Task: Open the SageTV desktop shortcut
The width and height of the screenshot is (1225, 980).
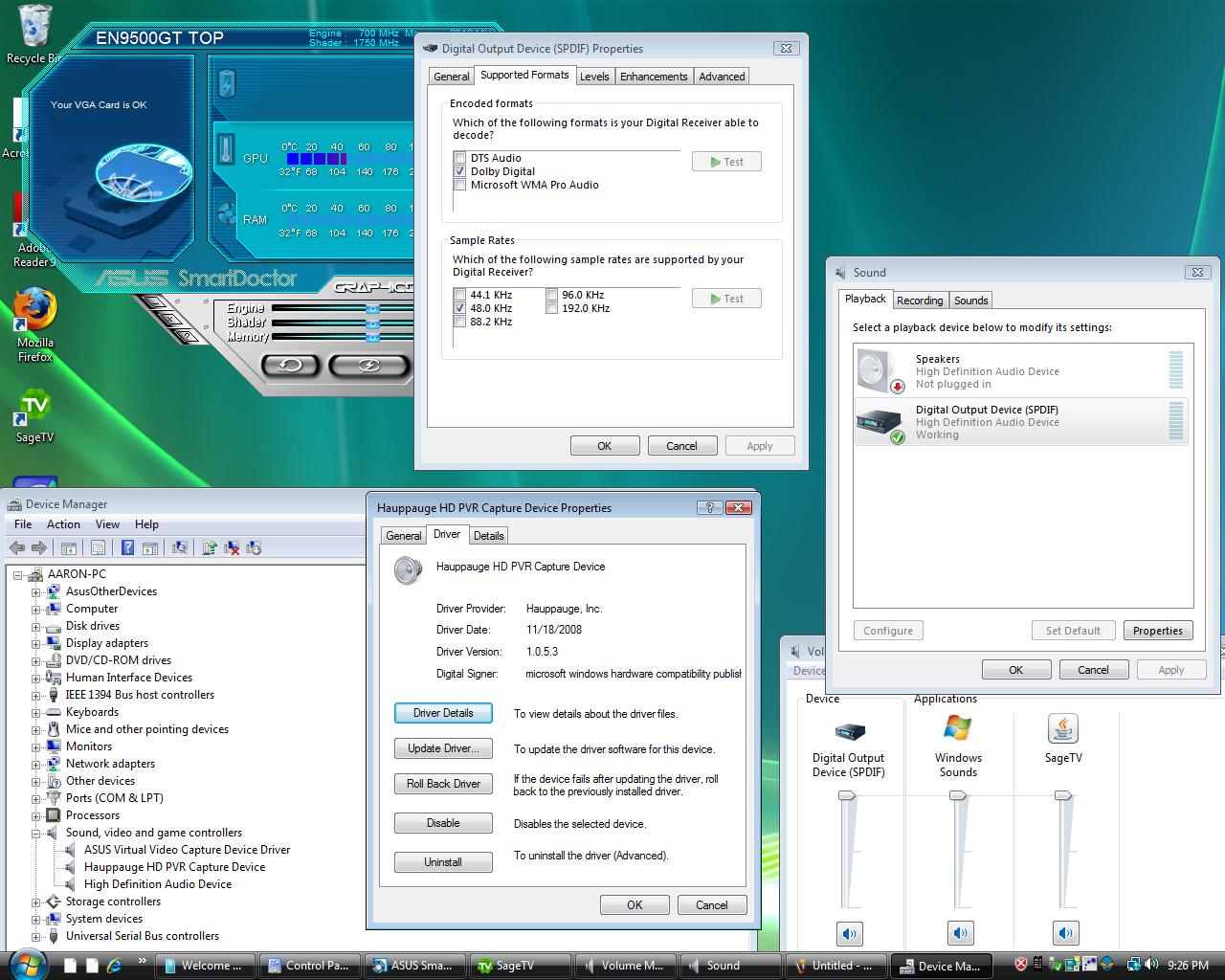Action: coord(35,415)
